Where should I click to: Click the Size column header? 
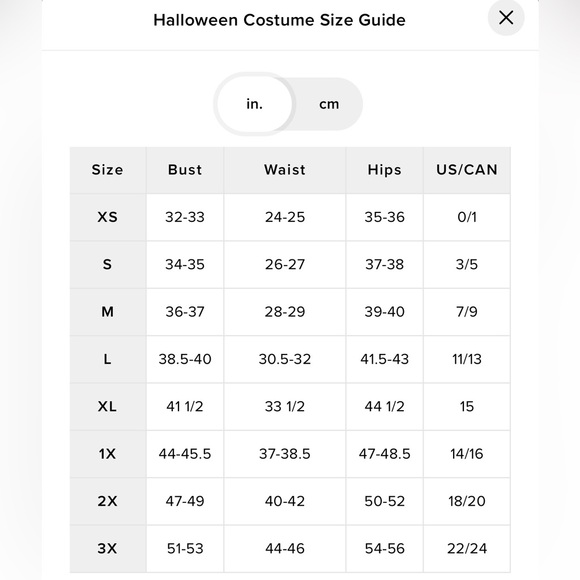pyautogui.click(x=108, y=170)
